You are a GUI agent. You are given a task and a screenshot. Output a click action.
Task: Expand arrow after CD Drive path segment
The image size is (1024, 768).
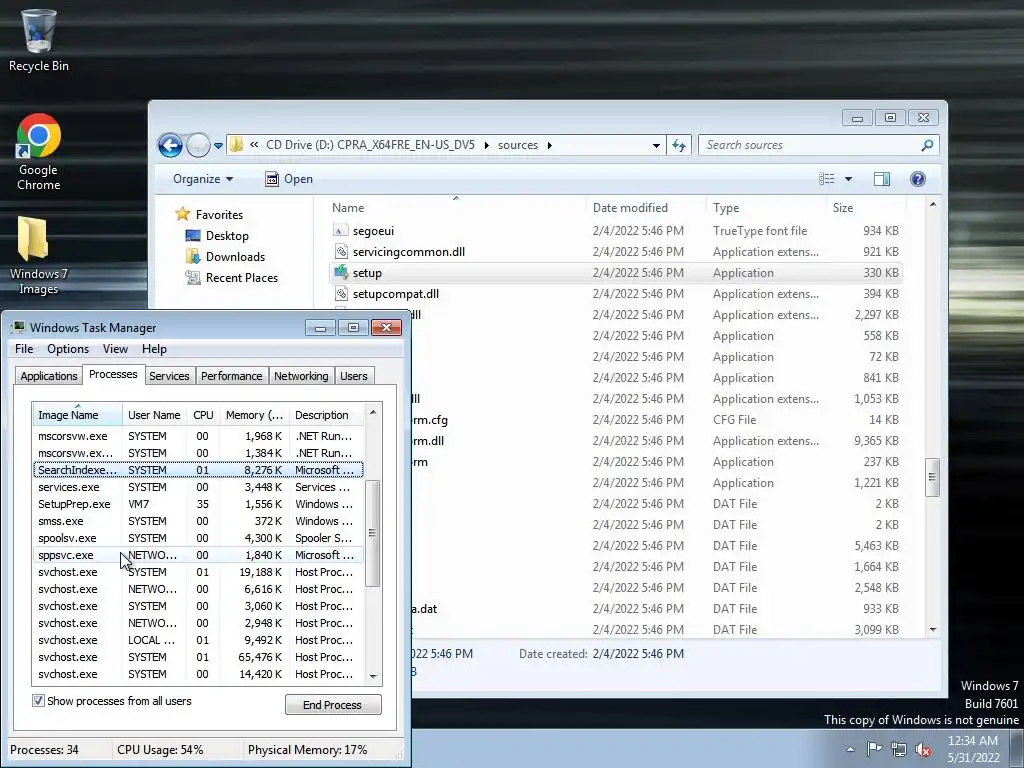coord(487,145)
